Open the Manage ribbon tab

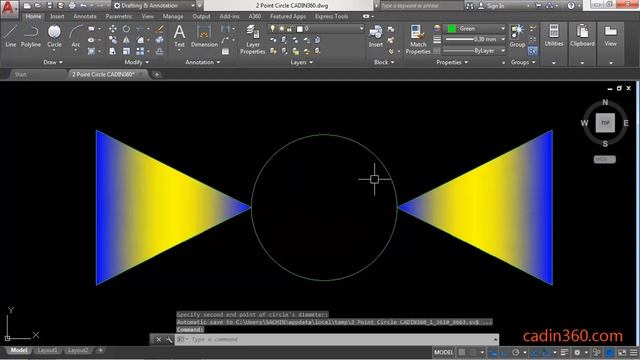(x=173, y=16)
